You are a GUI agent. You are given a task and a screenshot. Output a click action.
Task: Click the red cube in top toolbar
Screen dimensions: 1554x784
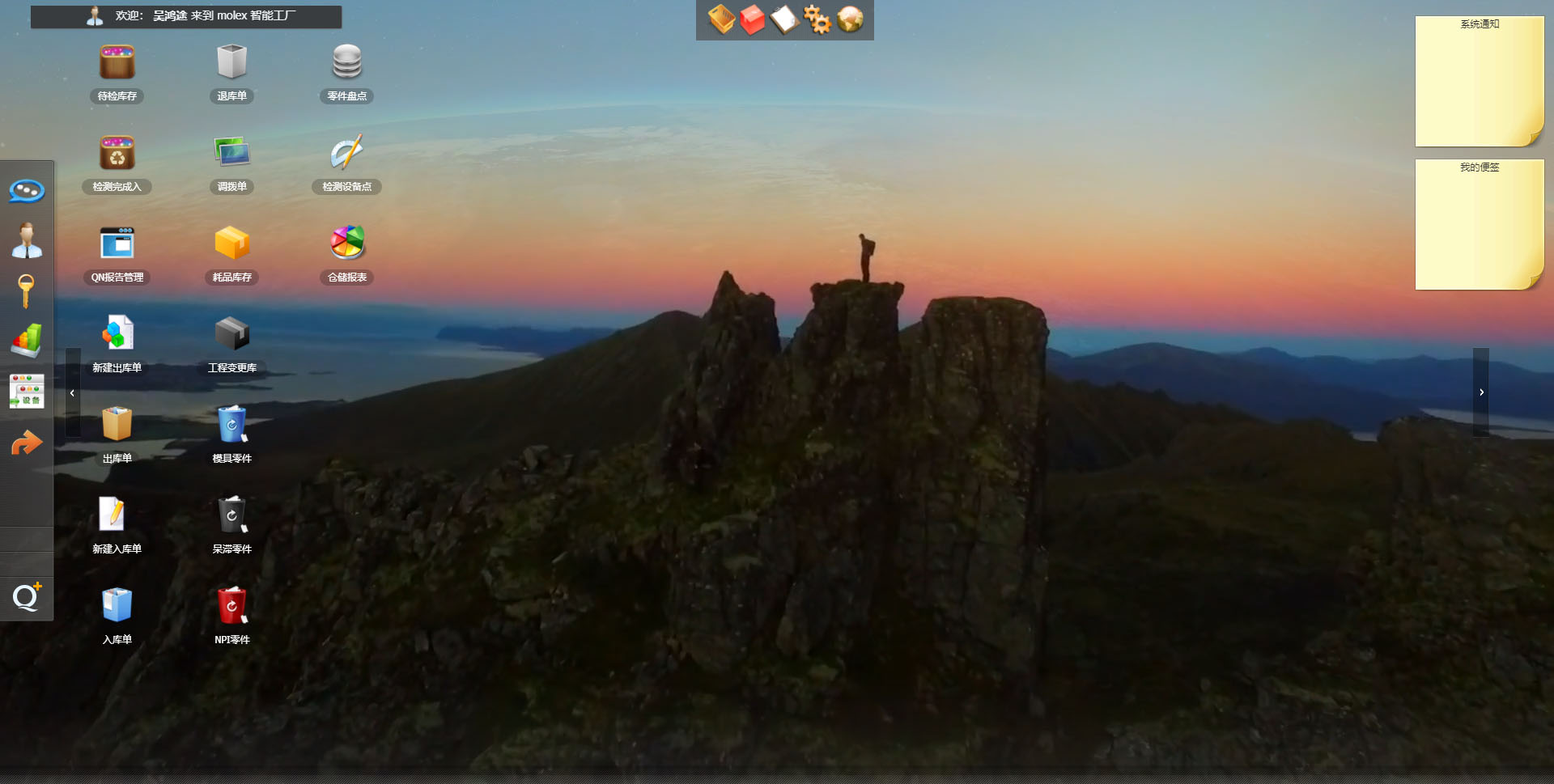coord(753,19)
